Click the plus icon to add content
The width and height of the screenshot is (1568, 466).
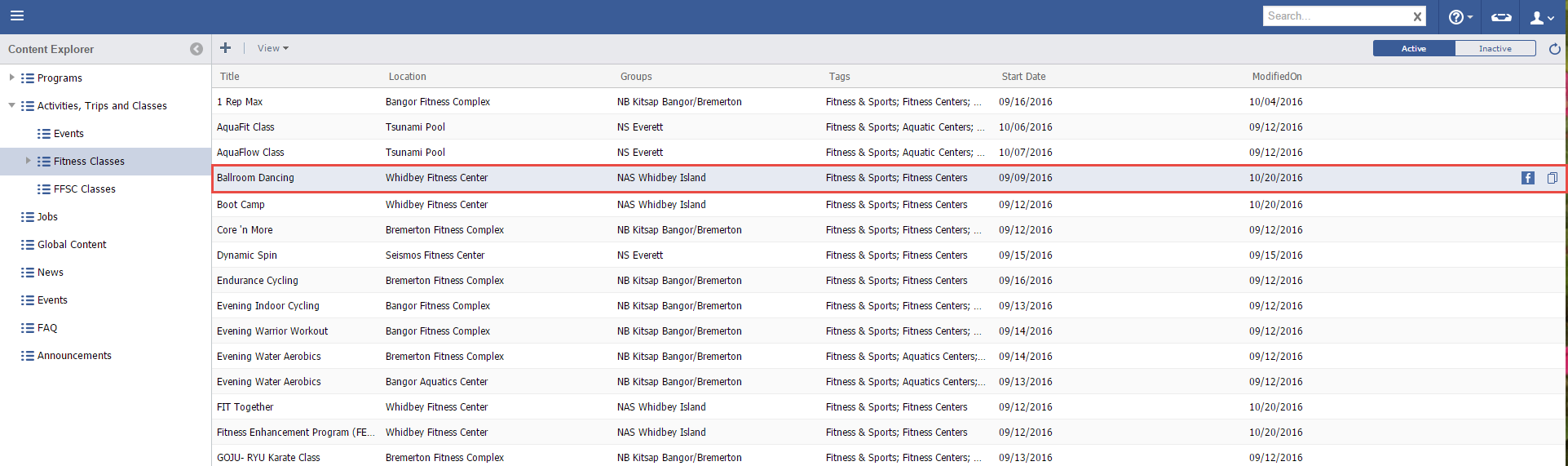pos(226,48)
